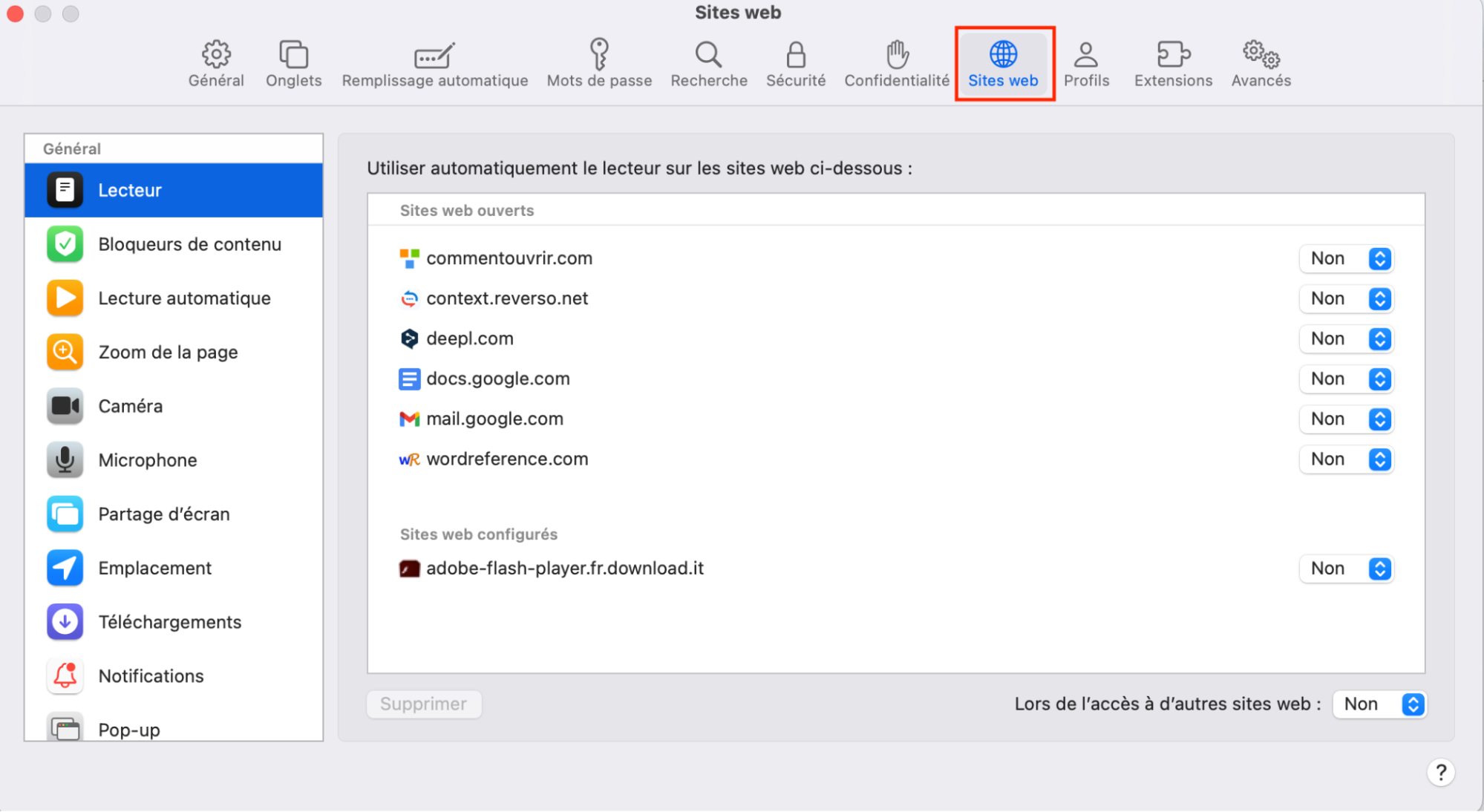Open the Extensions puzzle icon
This screenshot has width=1484, height=812.
[1172, 63]
